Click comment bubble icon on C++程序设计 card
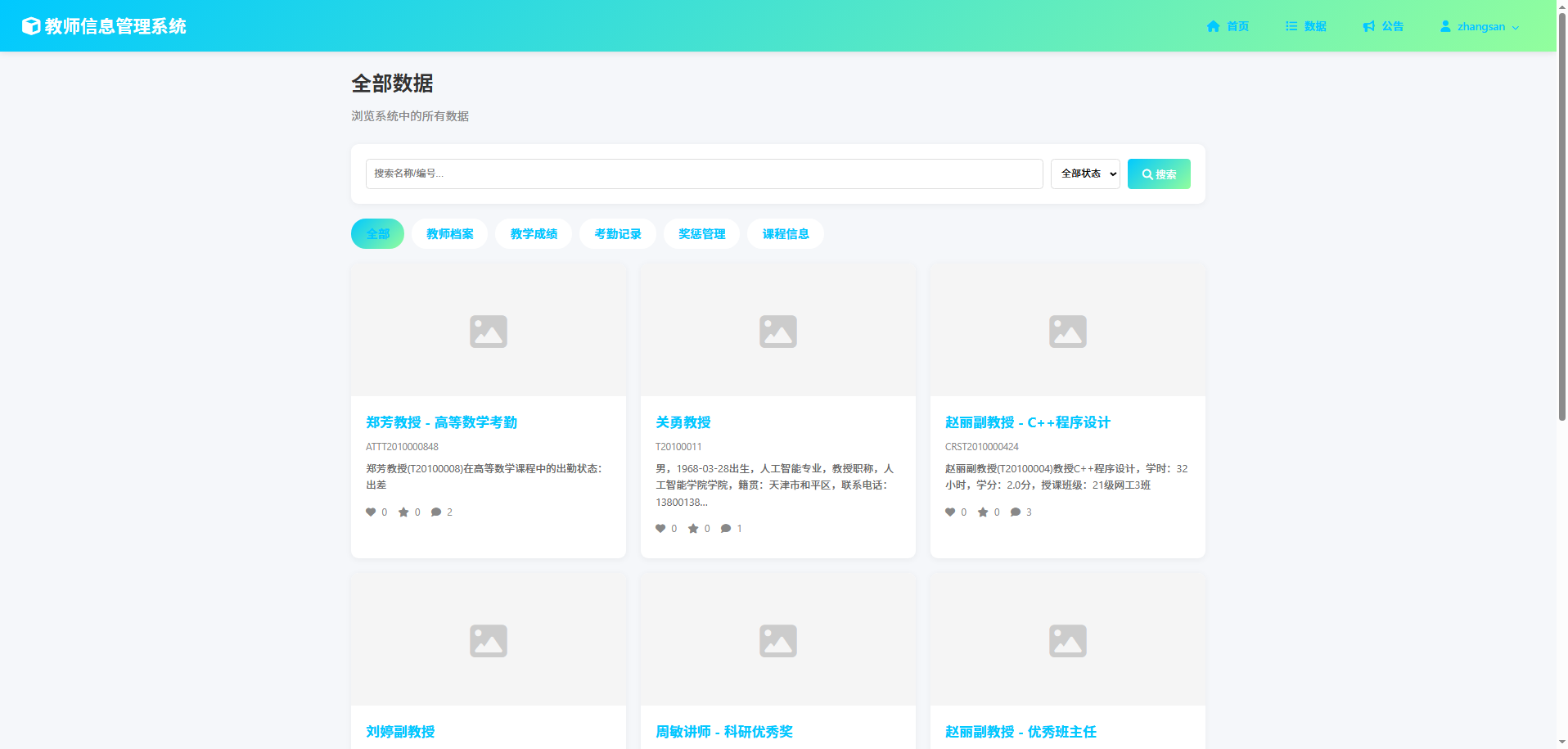 pyautogui.click(x=1016, y=512)
